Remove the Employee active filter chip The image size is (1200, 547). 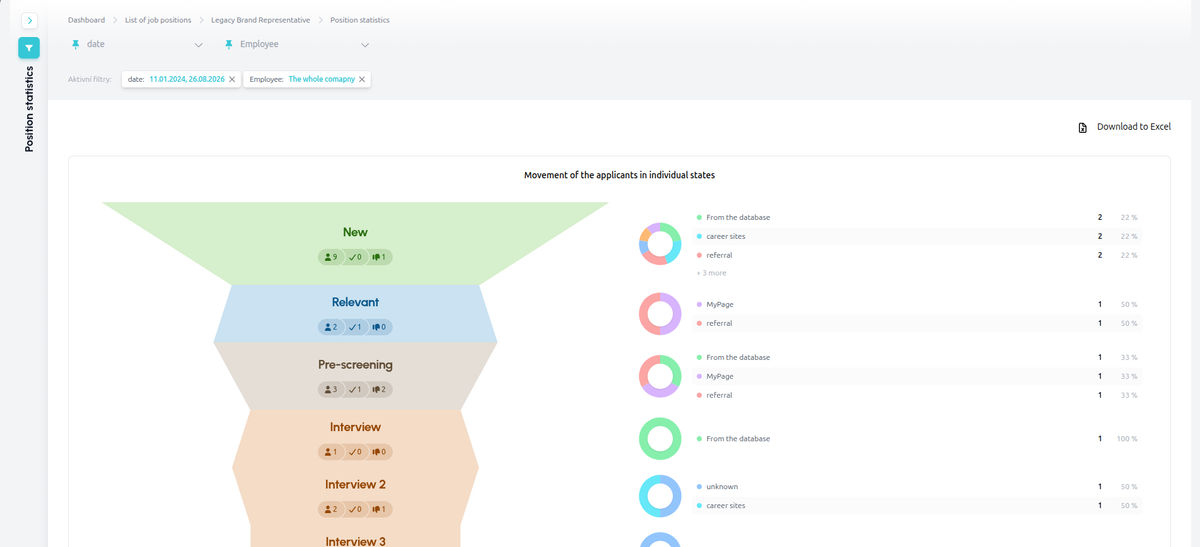click(362, 79)
